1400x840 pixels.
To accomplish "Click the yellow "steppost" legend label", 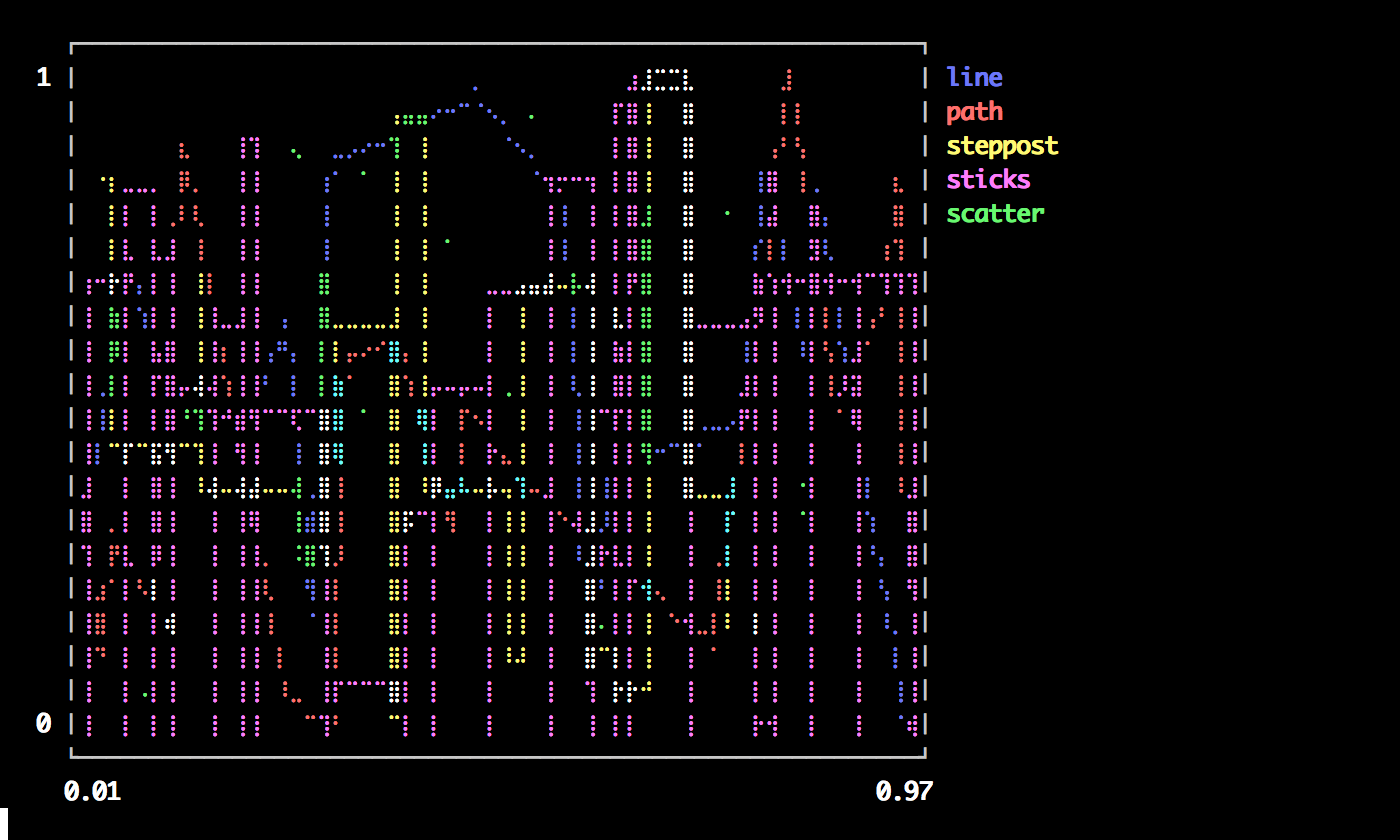I will coord(1002,146).
